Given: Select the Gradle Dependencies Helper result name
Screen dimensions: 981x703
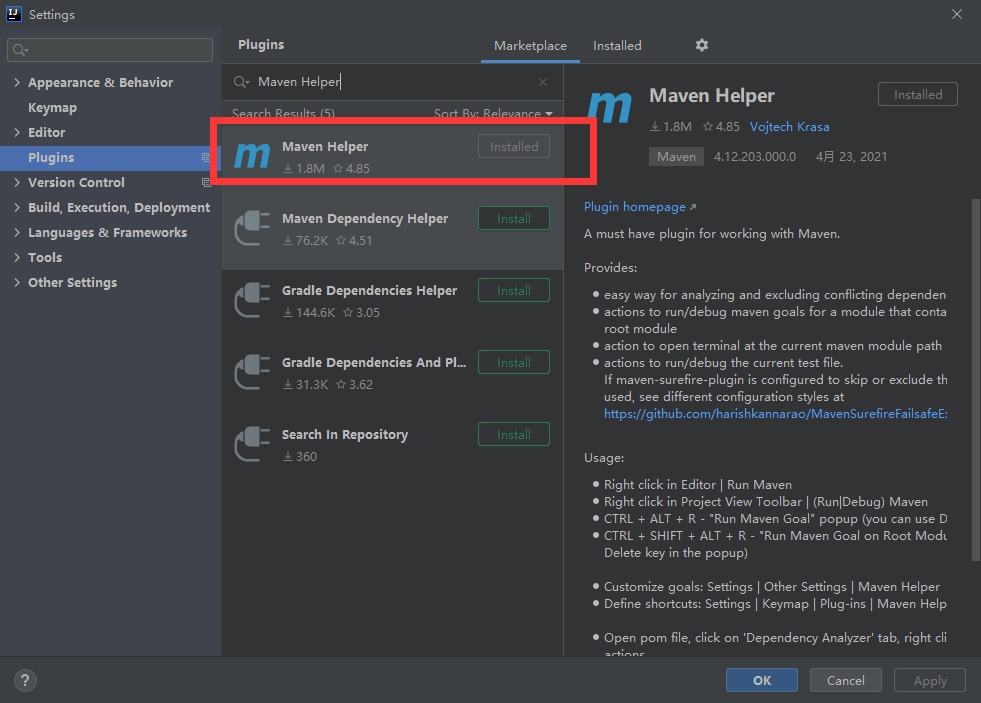Looking at the screenshot, I should click(x=369, y=290).
